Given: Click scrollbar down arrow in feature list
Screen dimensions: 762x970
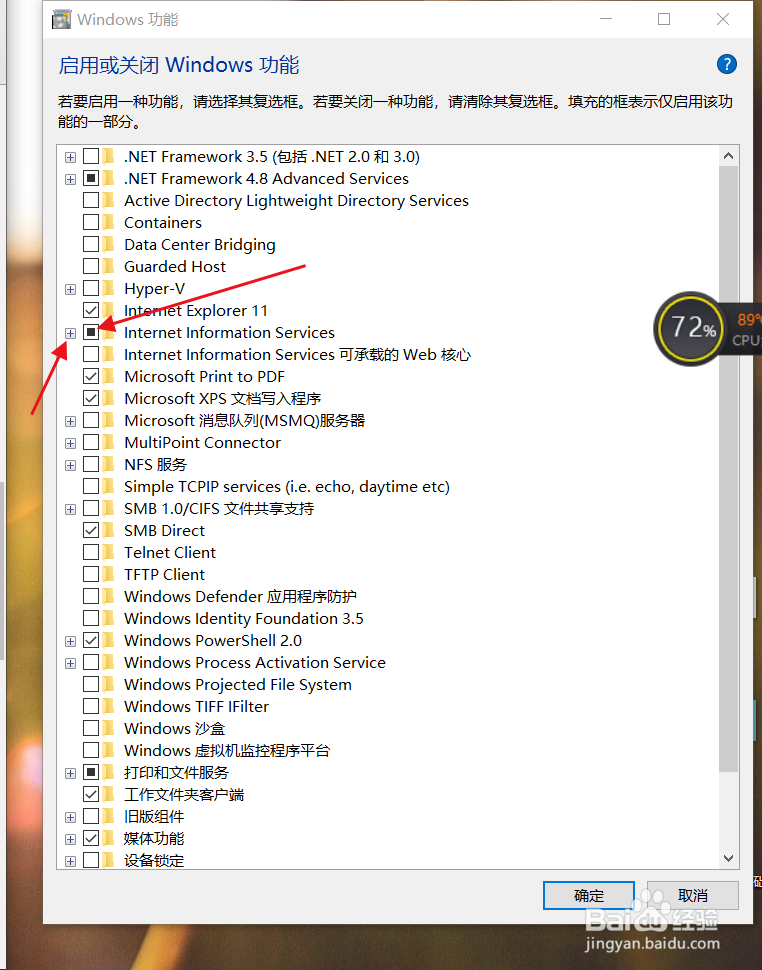Looking at the screenshot, I should point(729,858).
